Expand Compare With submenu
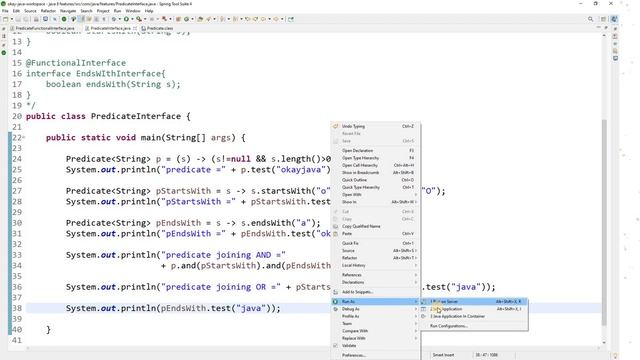Screen dimensions: 640x360 tap(375, 331)
